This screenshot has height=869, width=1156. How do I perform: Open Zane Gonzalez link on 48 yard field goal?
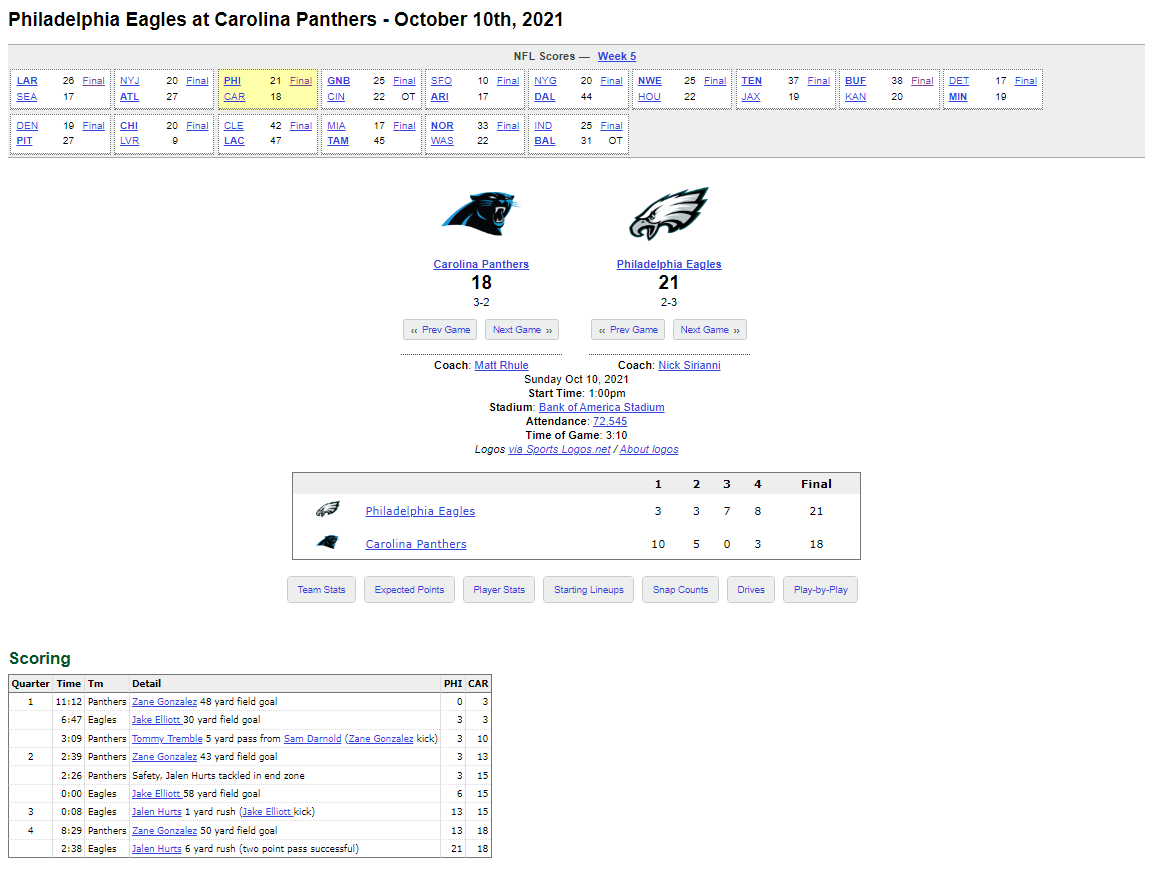tap(164, 702)
